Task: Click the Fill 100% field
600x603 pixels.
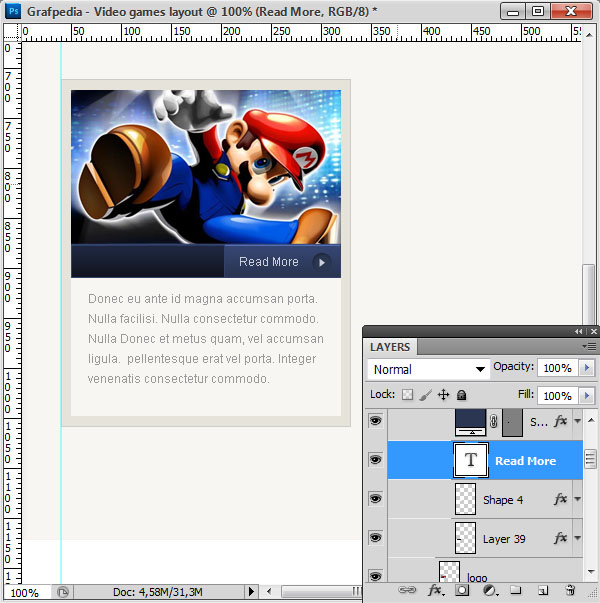Action: [558, 396]
